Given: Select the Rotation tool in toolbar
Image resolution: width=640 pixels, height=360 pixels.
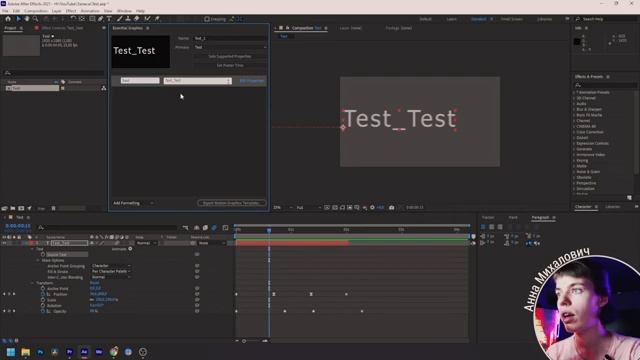Looking at the screenshot, I should (x=73, y=19).
